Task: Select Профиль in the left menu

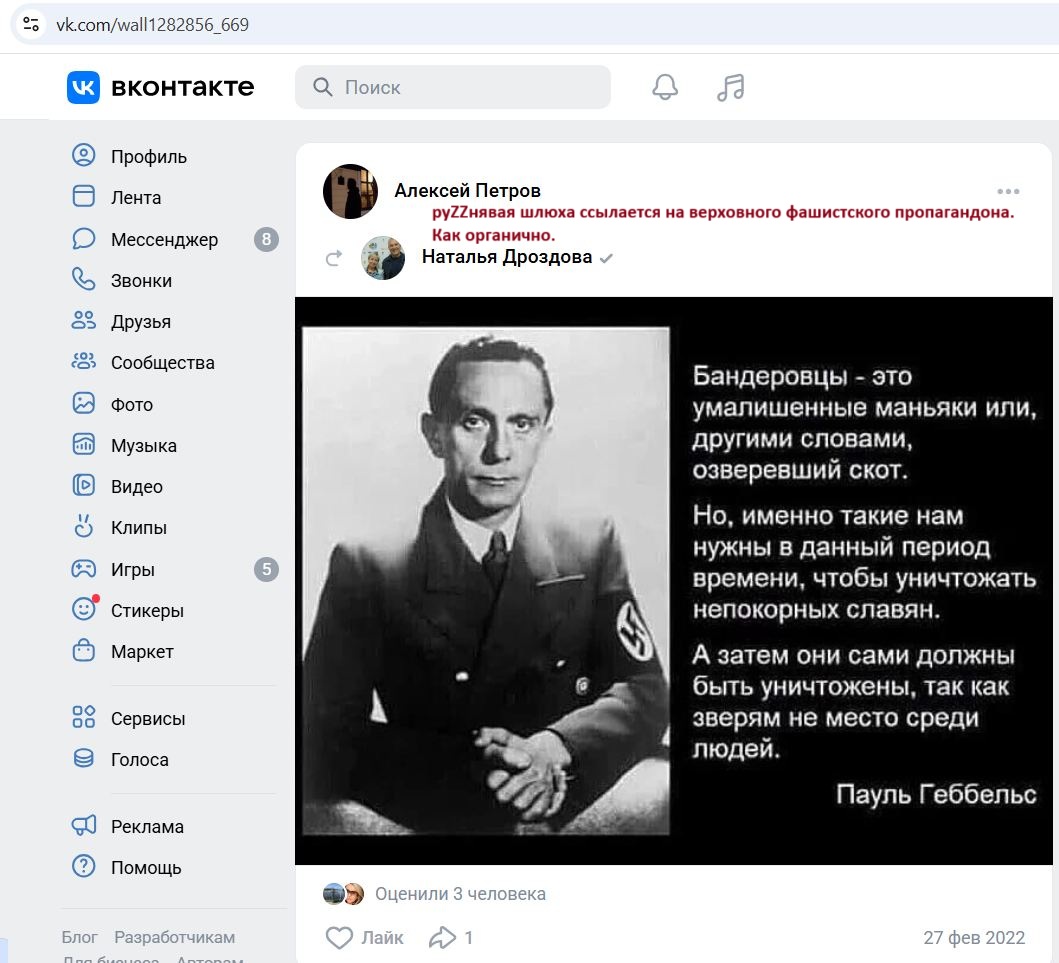Action: pos(148,157)
